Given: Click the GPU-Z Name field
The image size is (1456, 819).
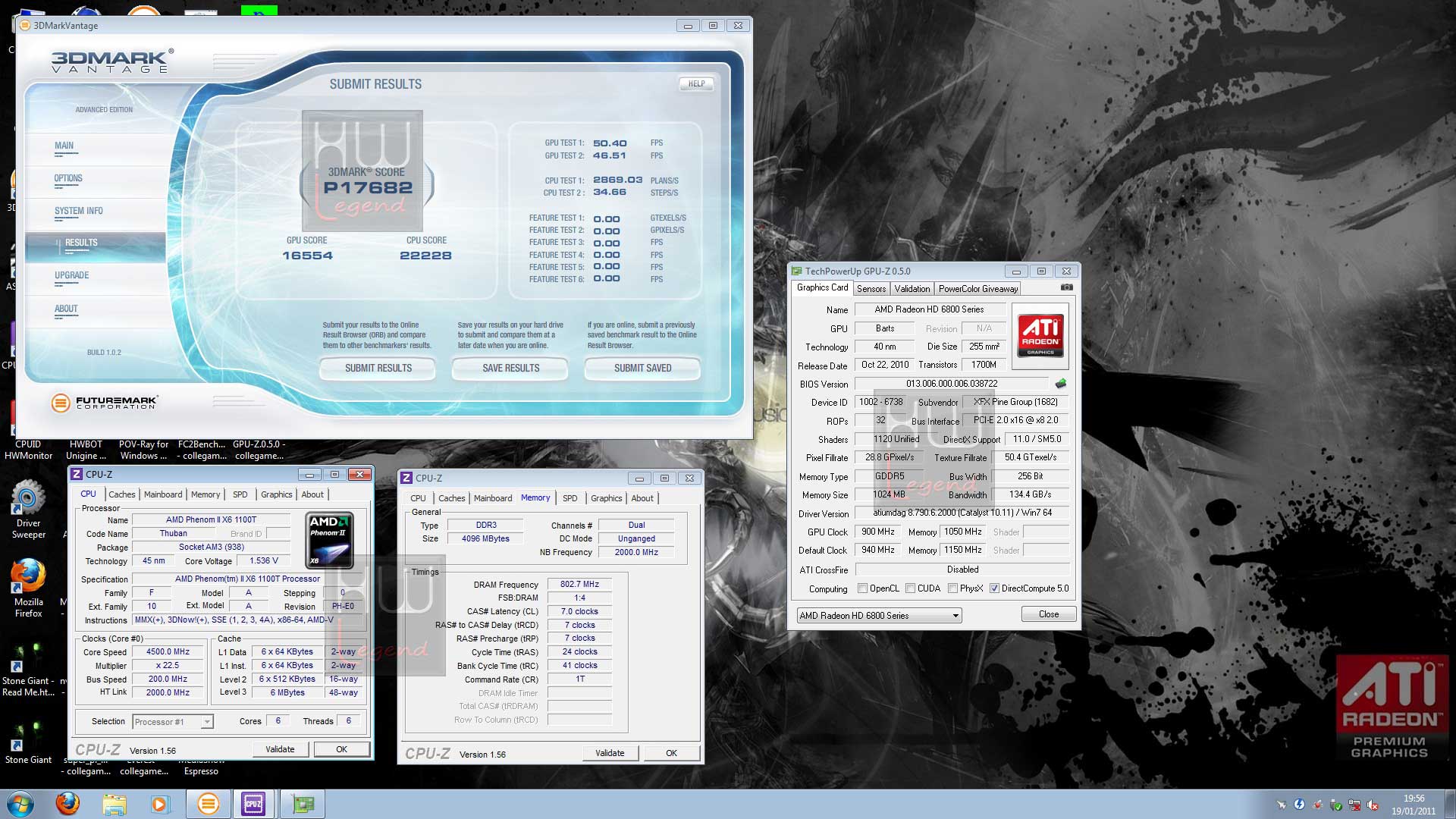Looking at the screenshot, I should click(930, 309).
